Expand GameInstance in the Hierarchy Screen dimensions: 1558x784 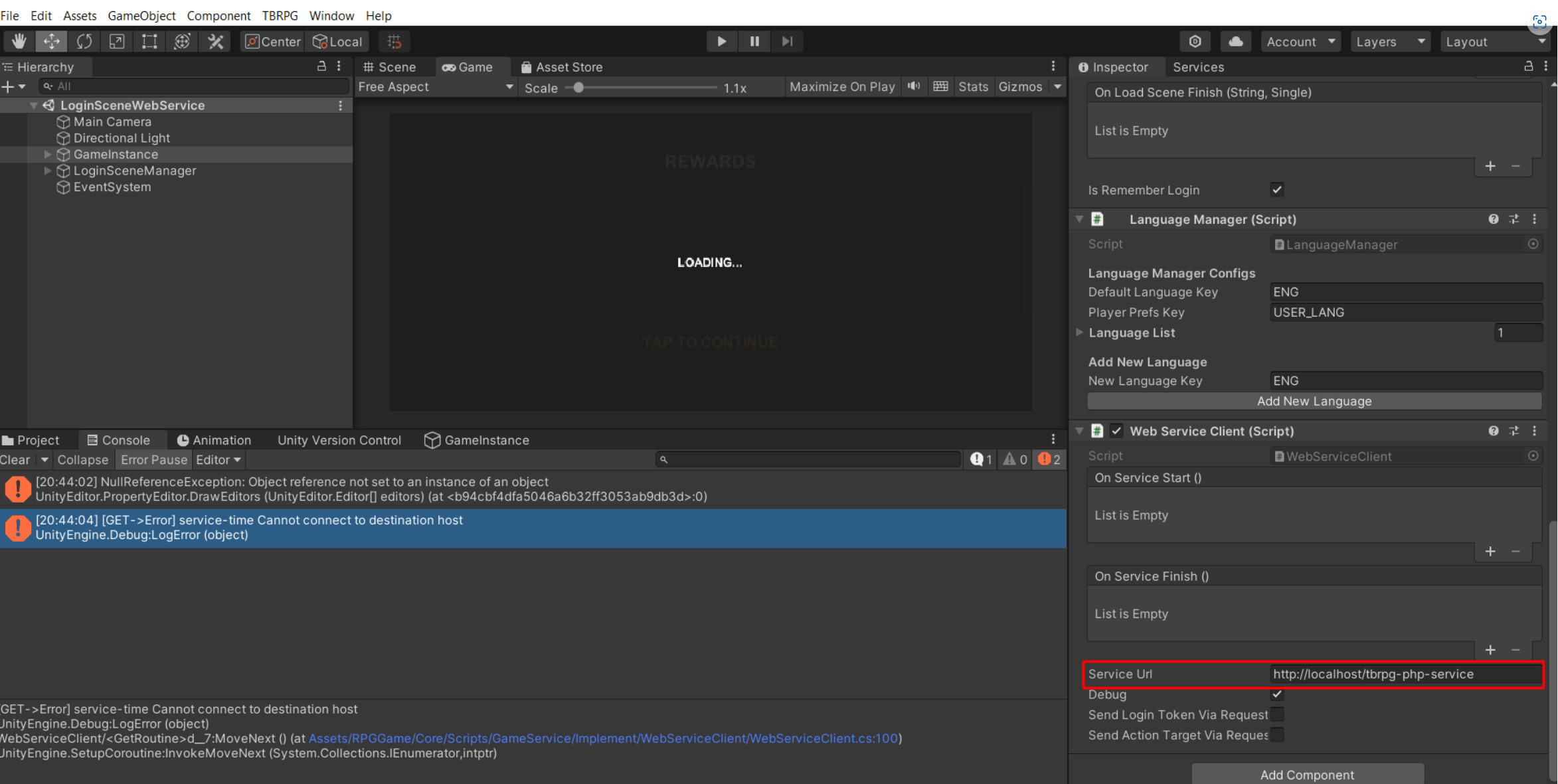(x=47, y=154)
